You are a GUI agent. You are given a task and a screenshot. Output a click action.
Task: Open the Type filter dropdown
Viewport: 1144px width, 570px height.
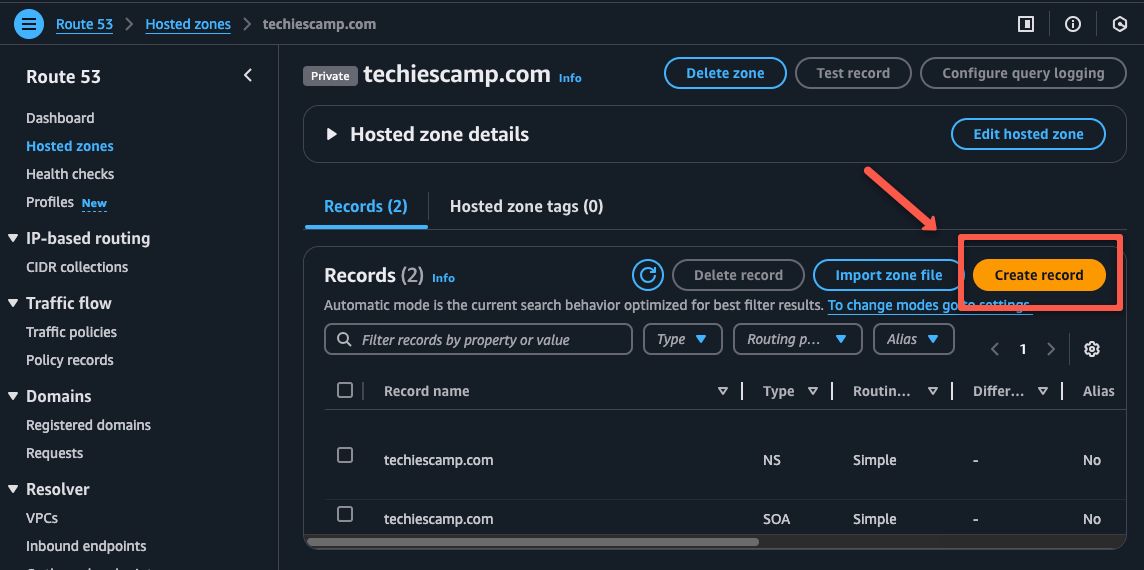[x=682, y=339]
